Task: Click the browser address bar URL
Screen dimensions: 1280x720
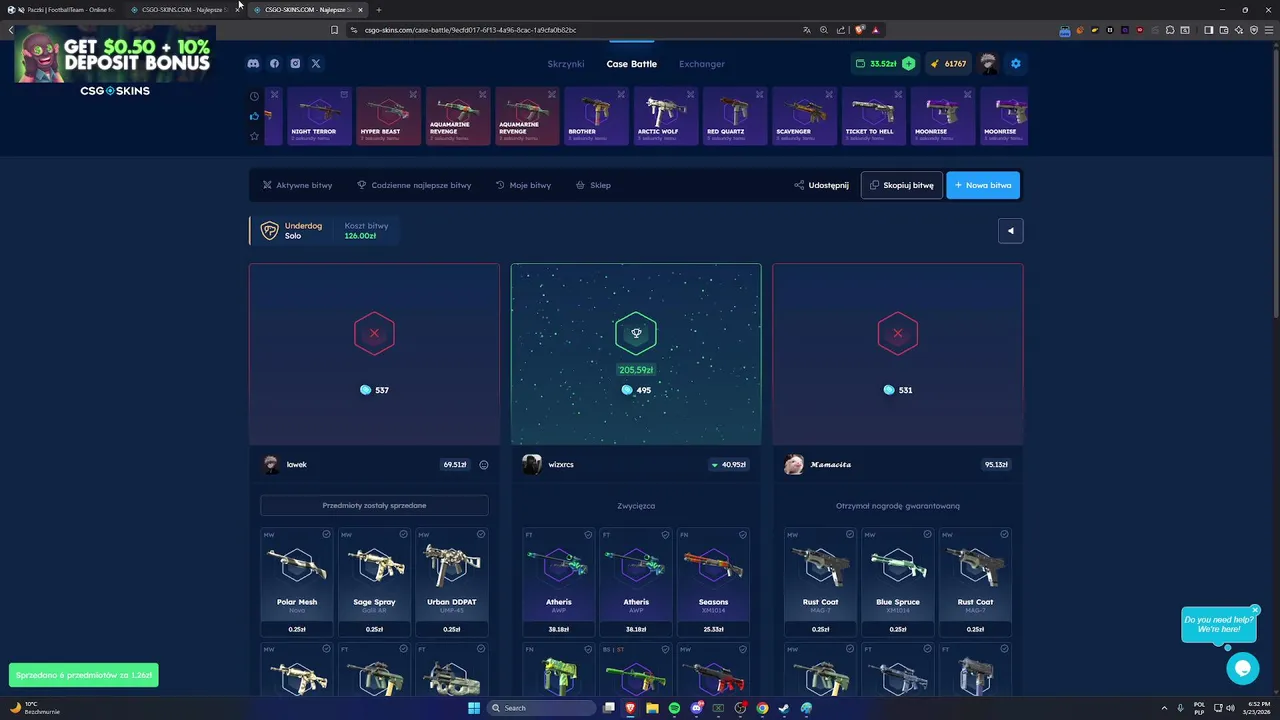Action: click(x=470, y=30)
